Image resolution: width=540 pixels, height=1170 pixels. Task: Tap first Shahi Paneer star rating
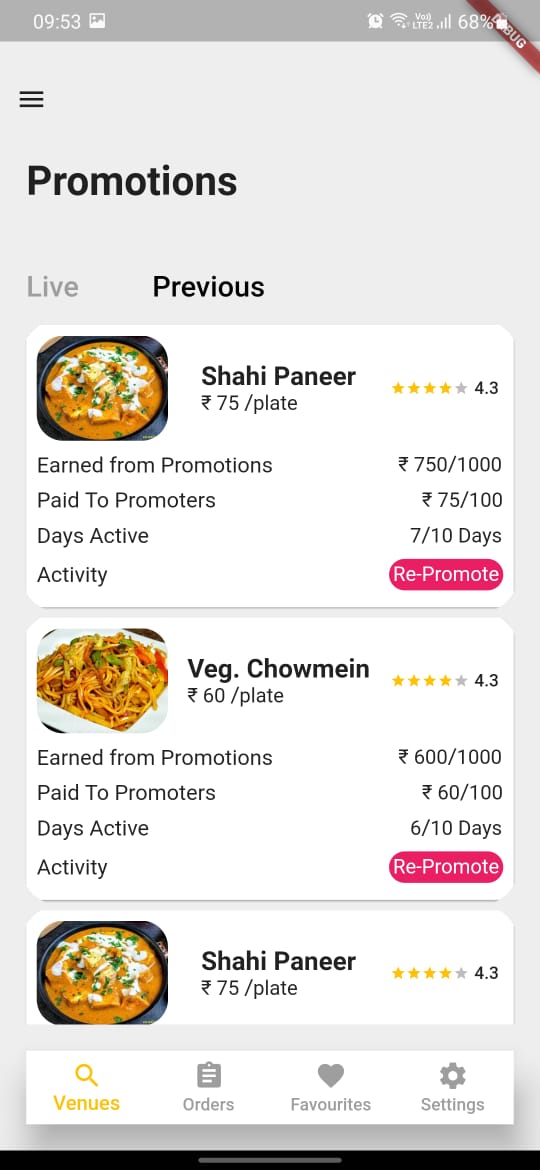coord(430,388)
